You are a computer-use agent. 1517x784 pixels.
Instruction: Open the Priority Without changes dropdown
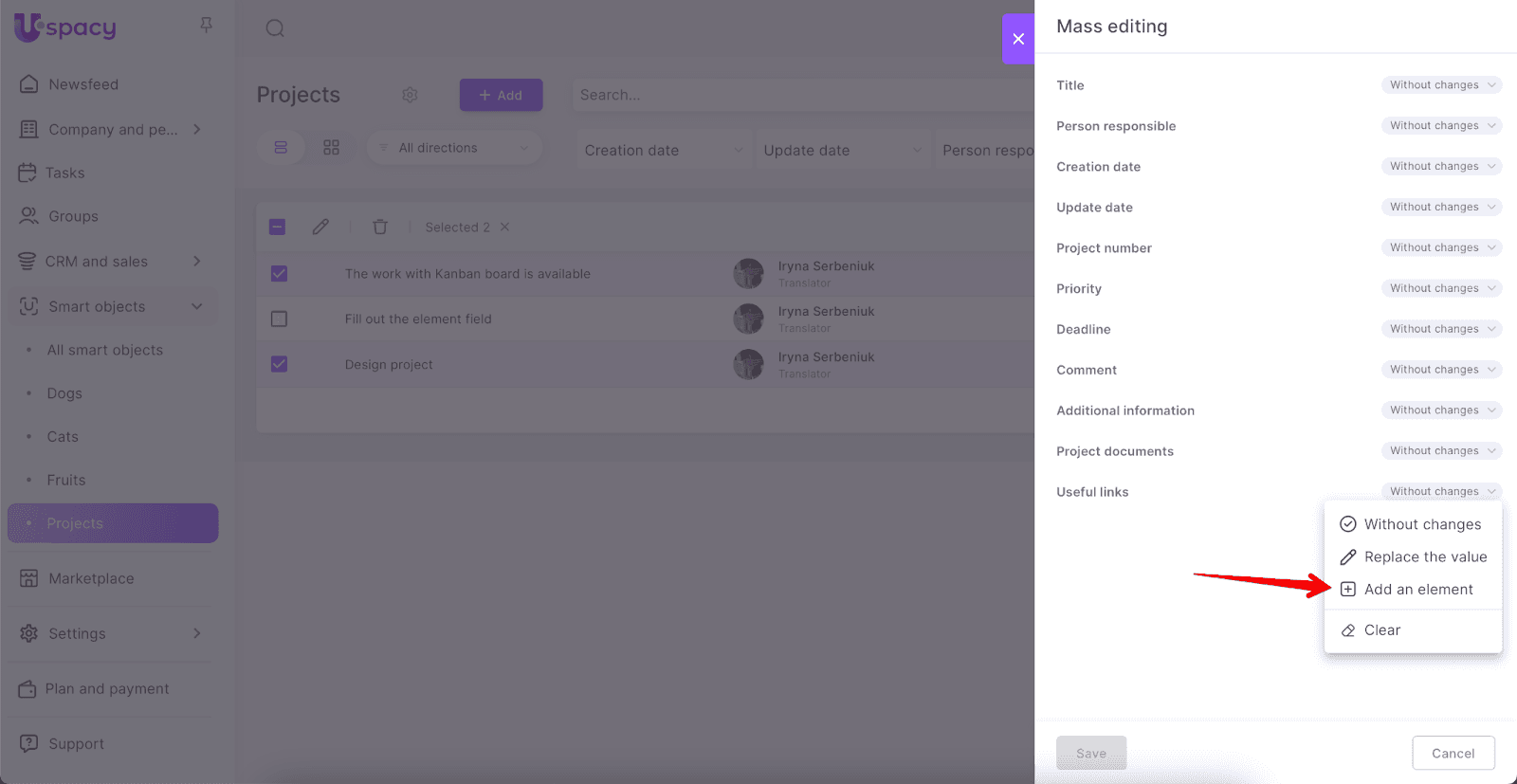click(1441, 288)
